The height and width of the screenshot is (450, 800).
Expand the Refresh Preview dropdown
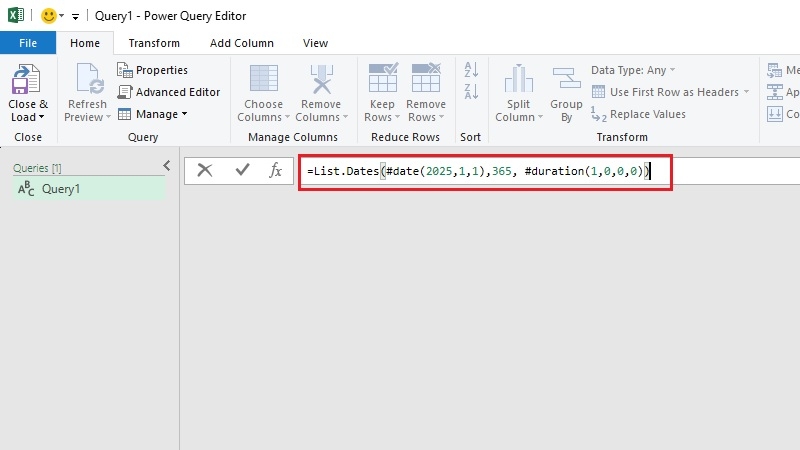tap(108, 117)
